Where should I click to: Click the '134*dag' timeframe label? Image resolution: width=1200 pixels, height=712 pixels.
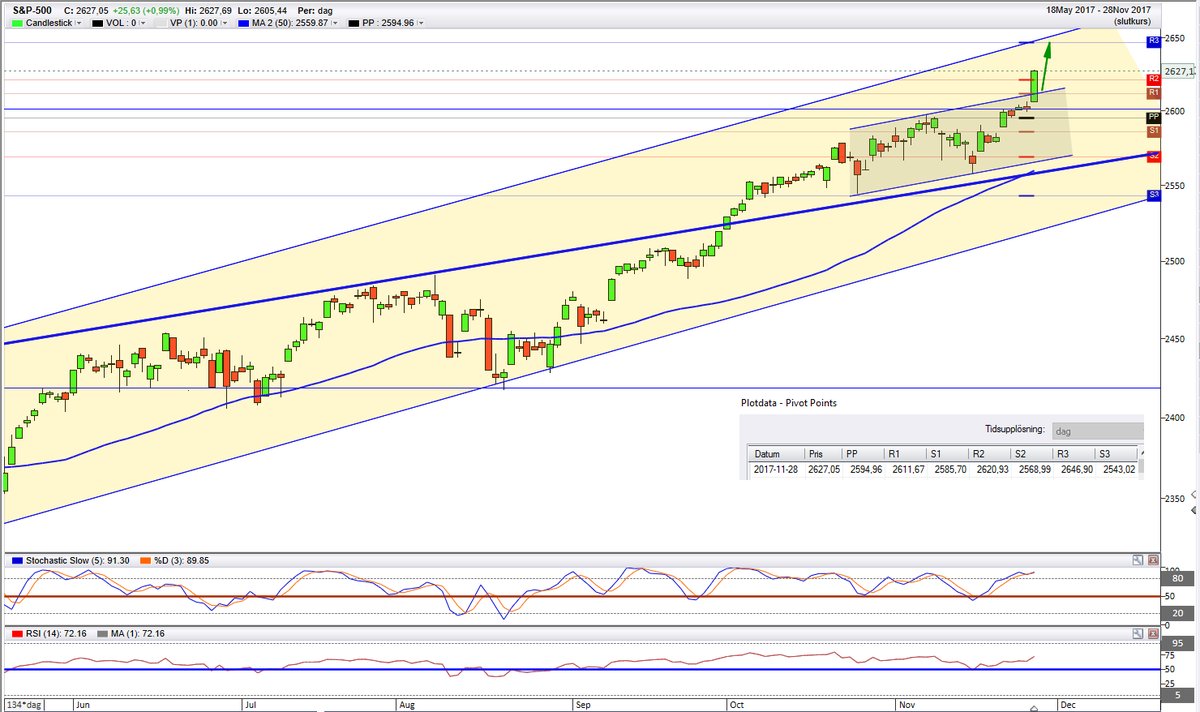[23, 704]
